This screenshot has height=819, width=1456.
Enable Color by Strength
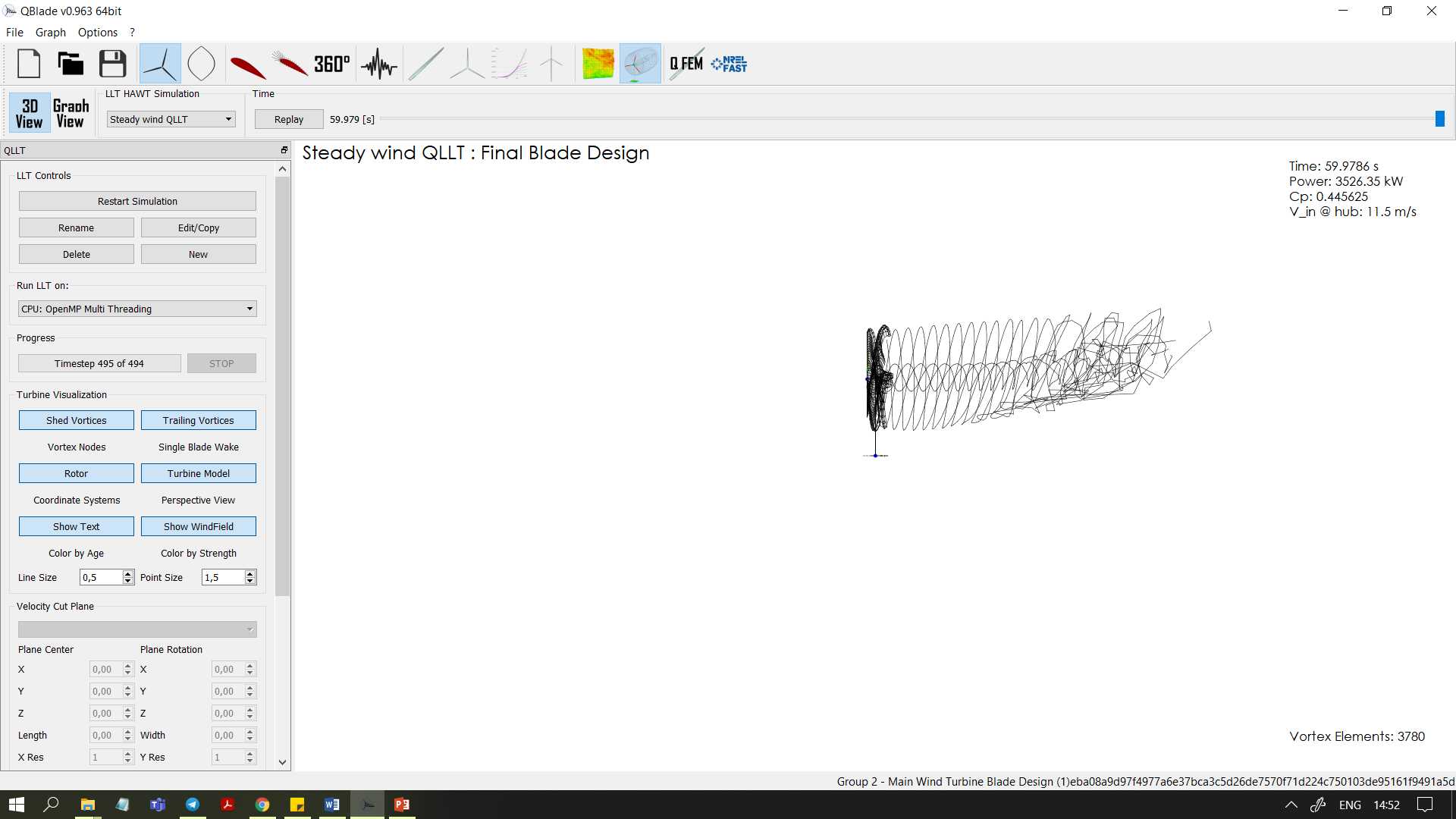coord(199,553)
